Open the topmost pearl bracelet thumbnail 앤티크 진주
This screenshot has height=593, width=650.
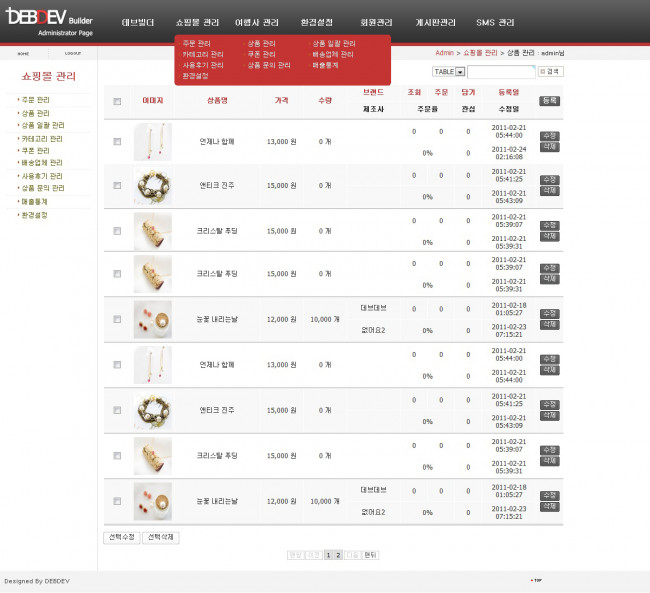[x=153, y=186]
